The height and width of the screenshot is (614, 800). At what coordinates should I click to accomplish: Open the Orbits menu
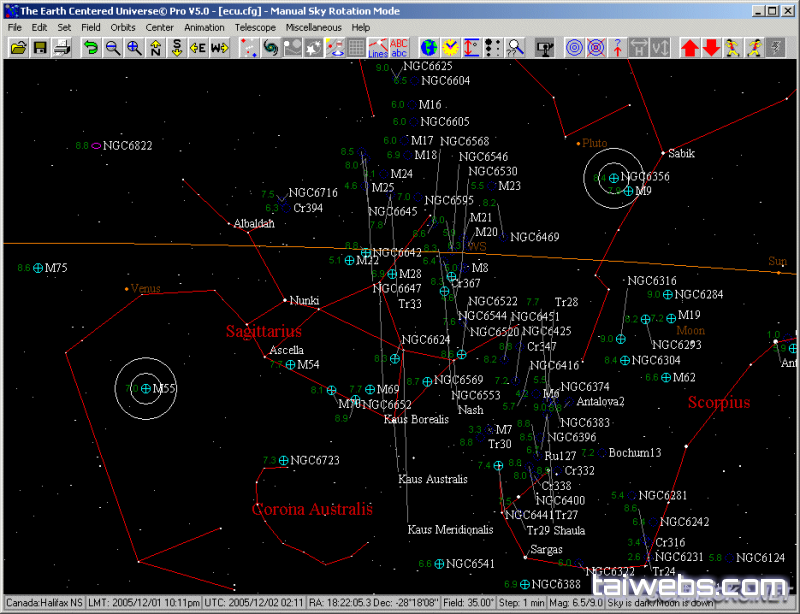pos(124,27)
